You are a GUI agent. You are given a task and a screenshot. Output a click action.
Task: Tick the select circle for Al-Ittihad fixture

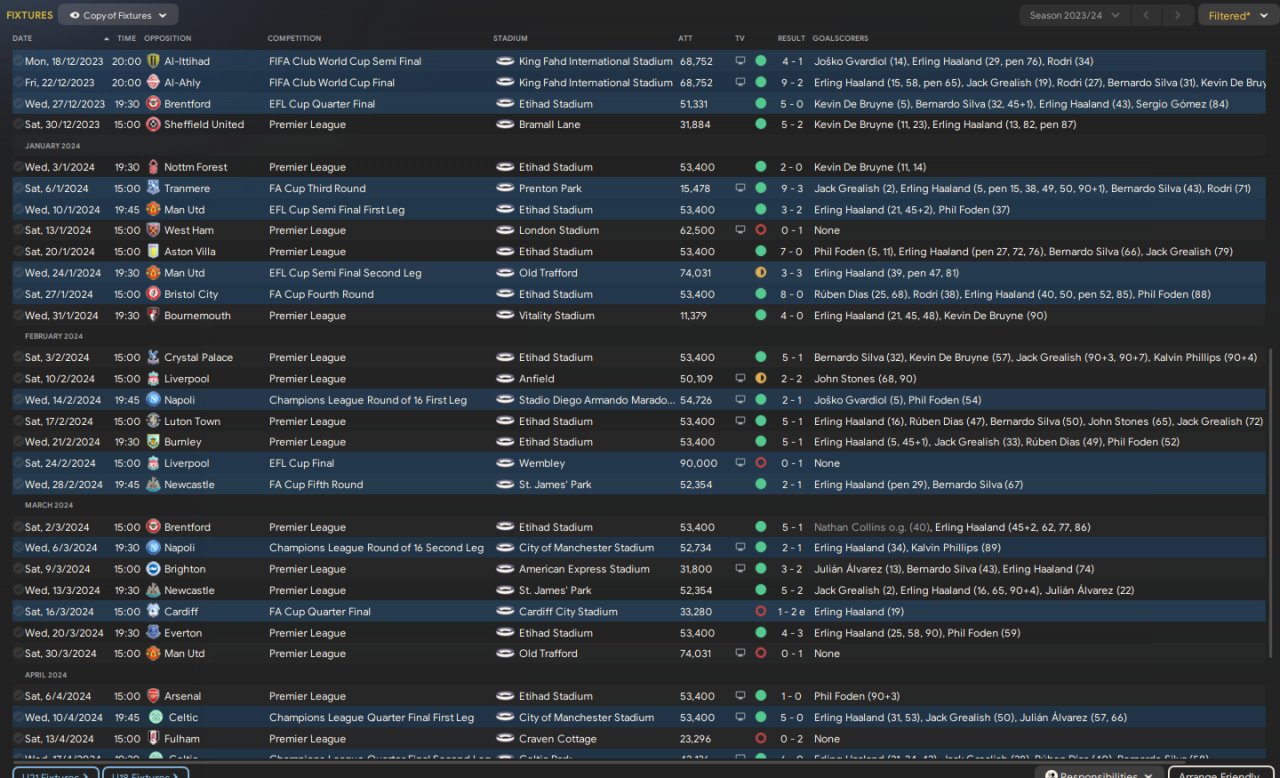[x=18, y=61]
